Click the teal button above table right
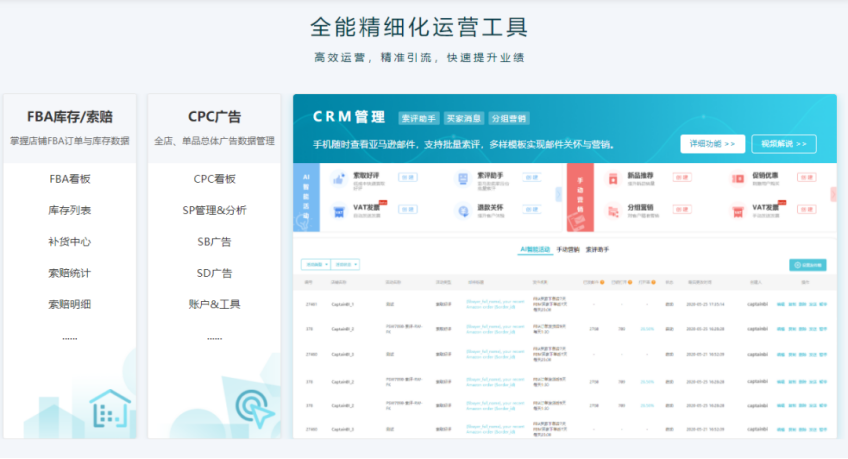Screen dimensions: 848x459 (x=807, y=265)
